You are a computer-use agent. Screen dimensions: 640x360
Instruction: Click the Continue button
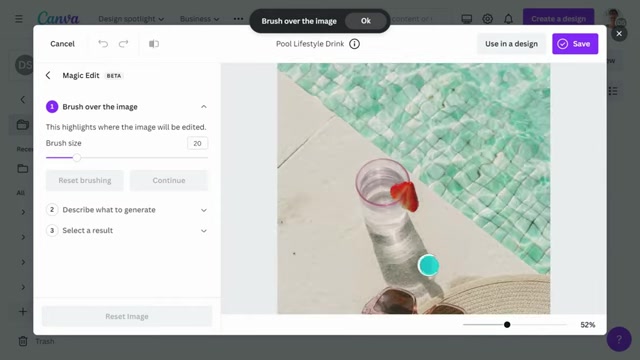point(169,180)
